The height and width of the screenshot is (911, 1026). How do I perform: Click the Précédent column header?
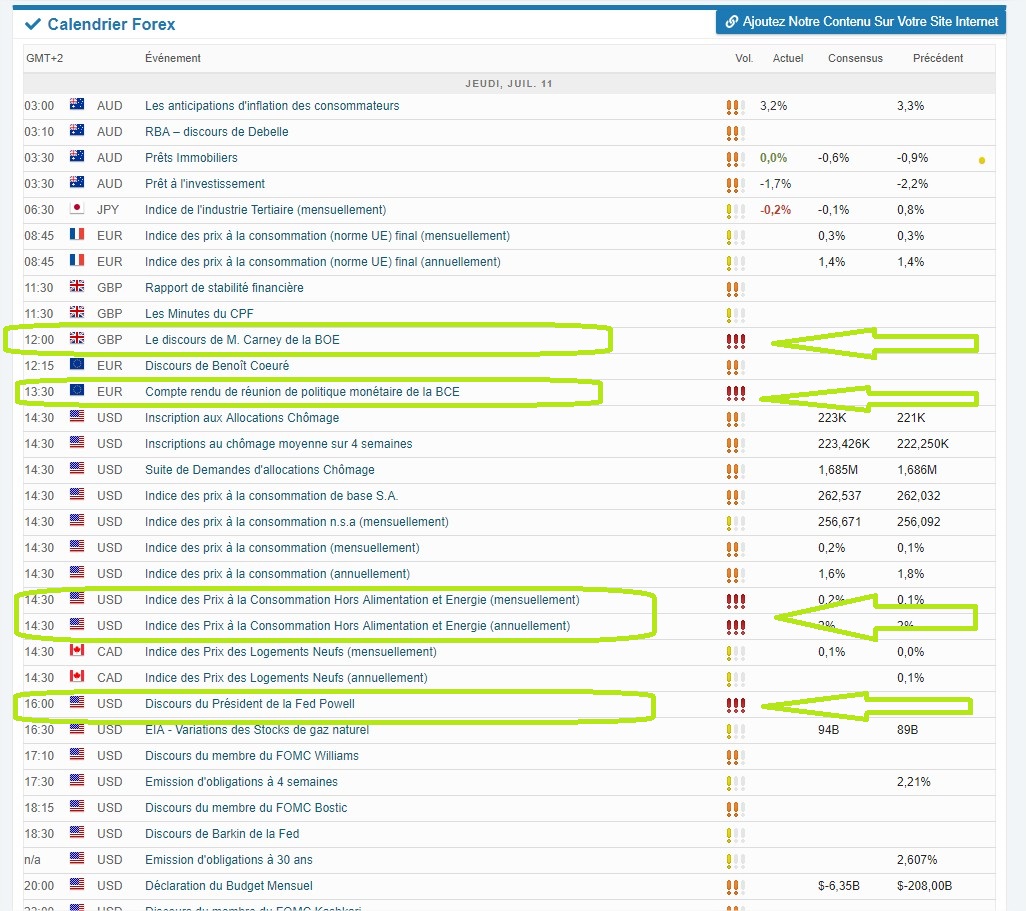pos(938,58)
